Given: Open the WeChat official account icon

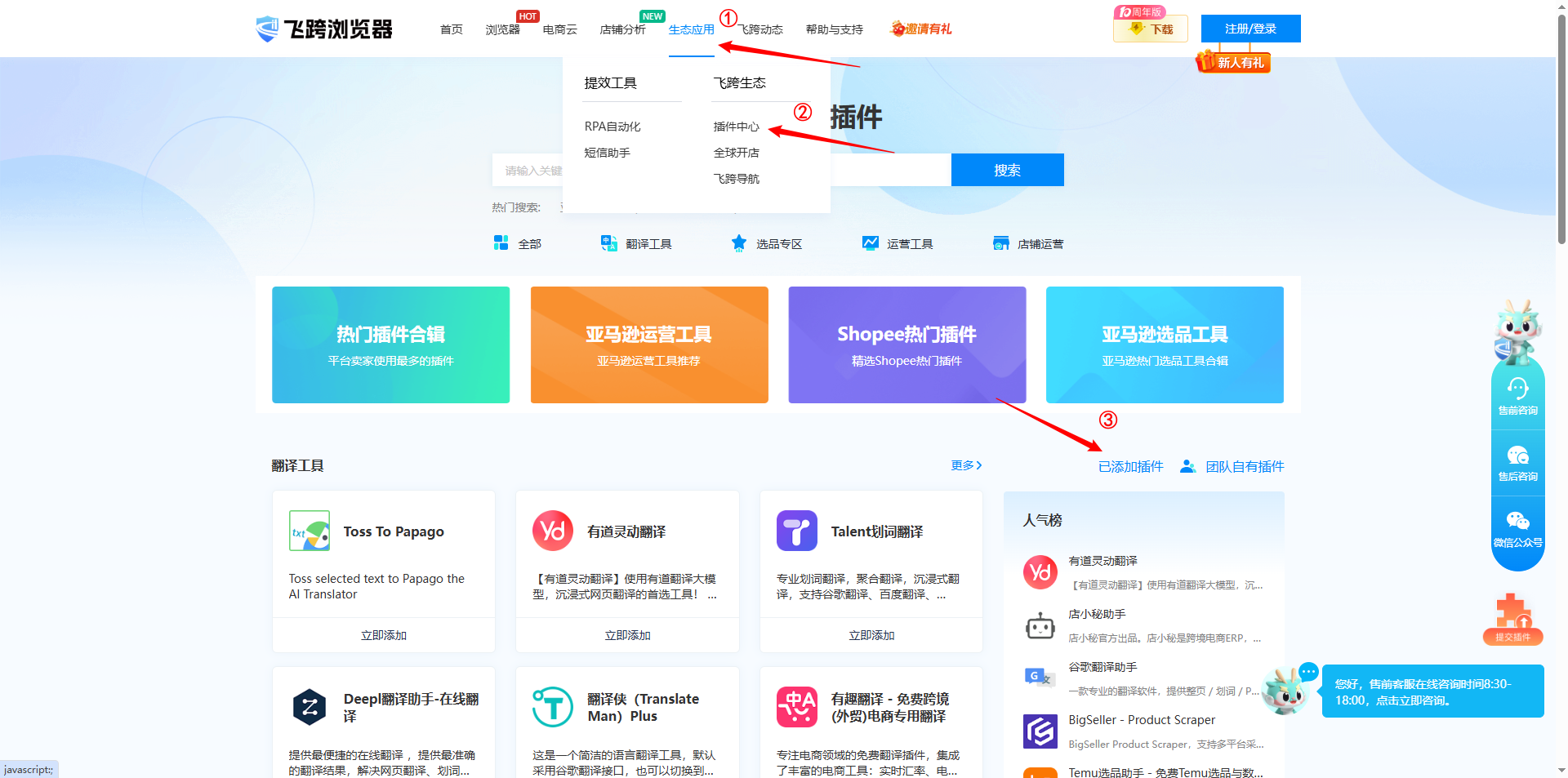Looking at the screenshot, I should point(1517,522).
